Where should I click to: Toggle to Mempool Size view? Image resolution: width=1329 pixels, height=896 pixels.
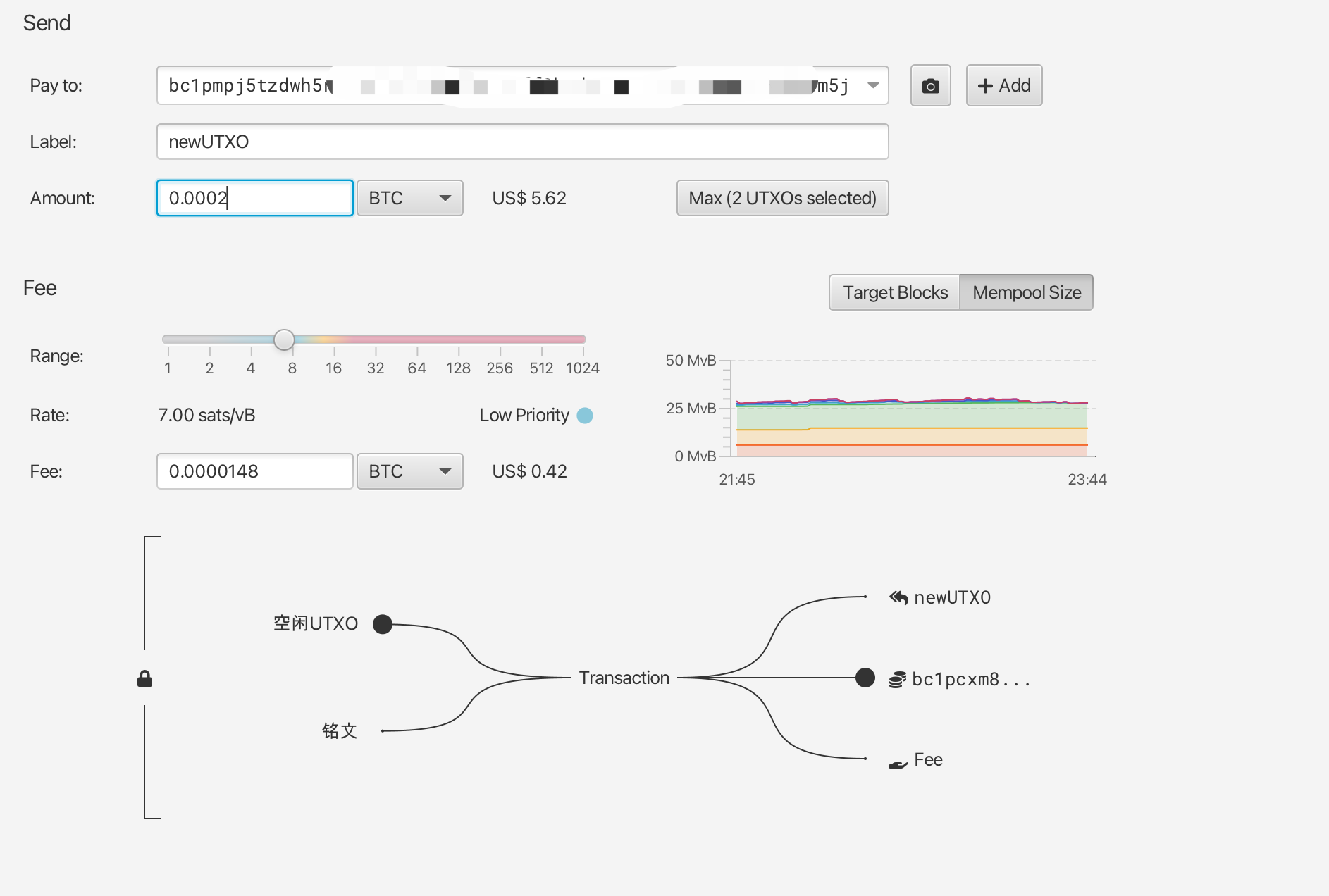point(1026,292)
